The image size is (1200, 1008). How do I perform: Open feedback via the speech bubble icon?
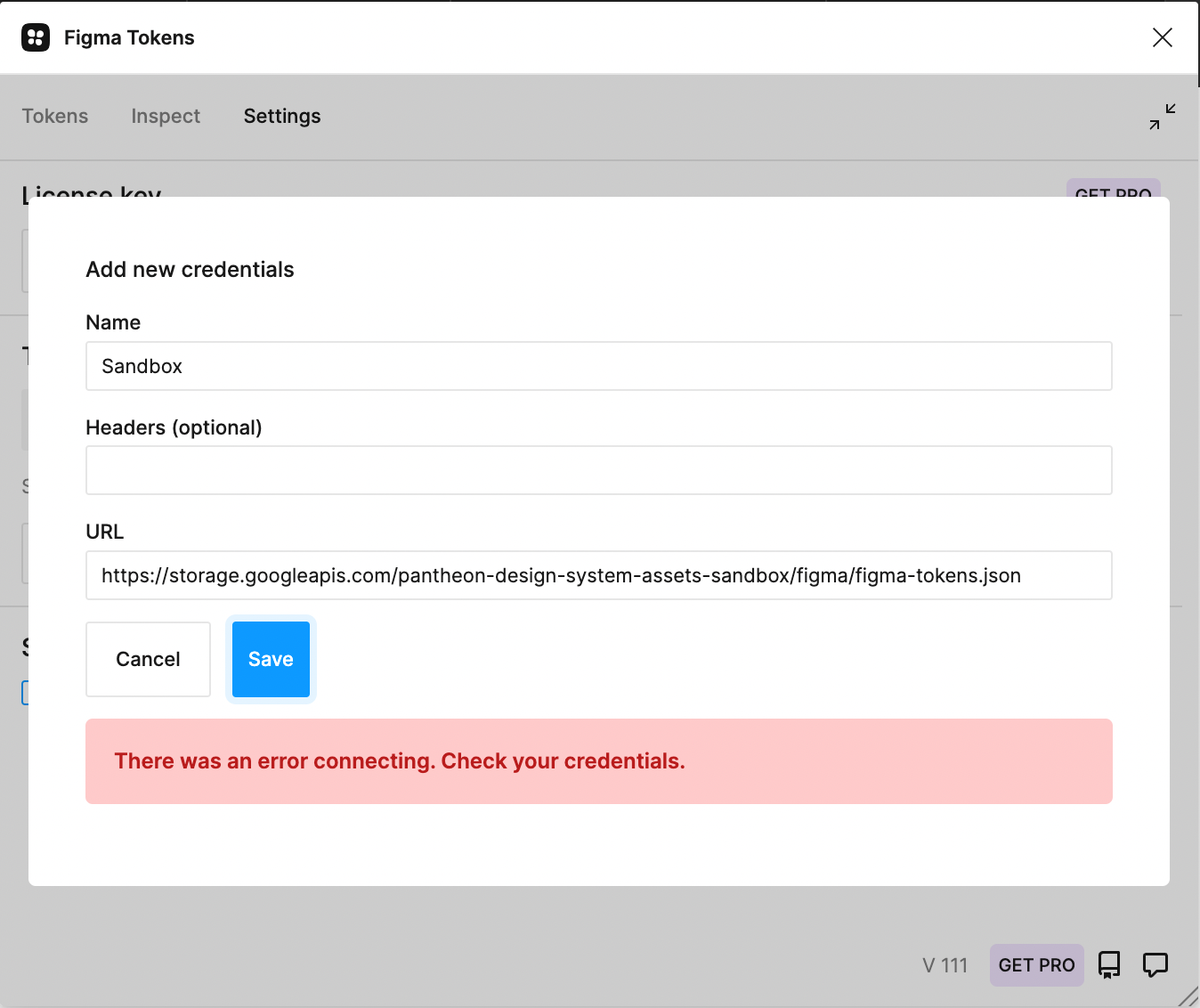point(1155,964)
